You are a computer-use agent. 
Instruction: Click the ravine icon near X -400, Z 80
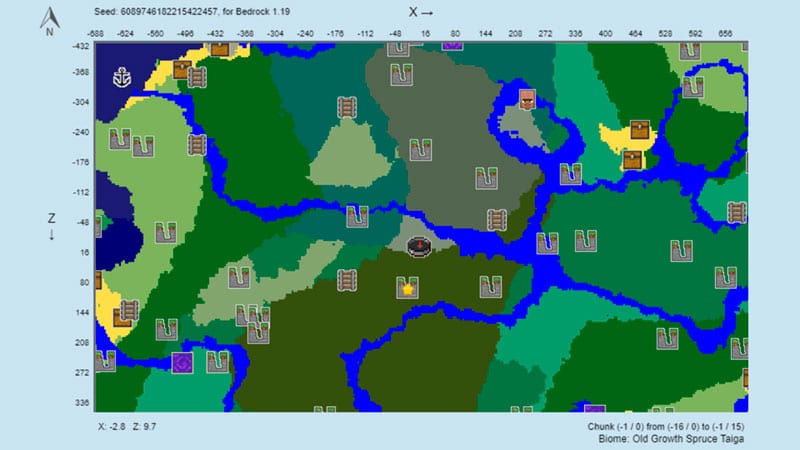(239, 277)
